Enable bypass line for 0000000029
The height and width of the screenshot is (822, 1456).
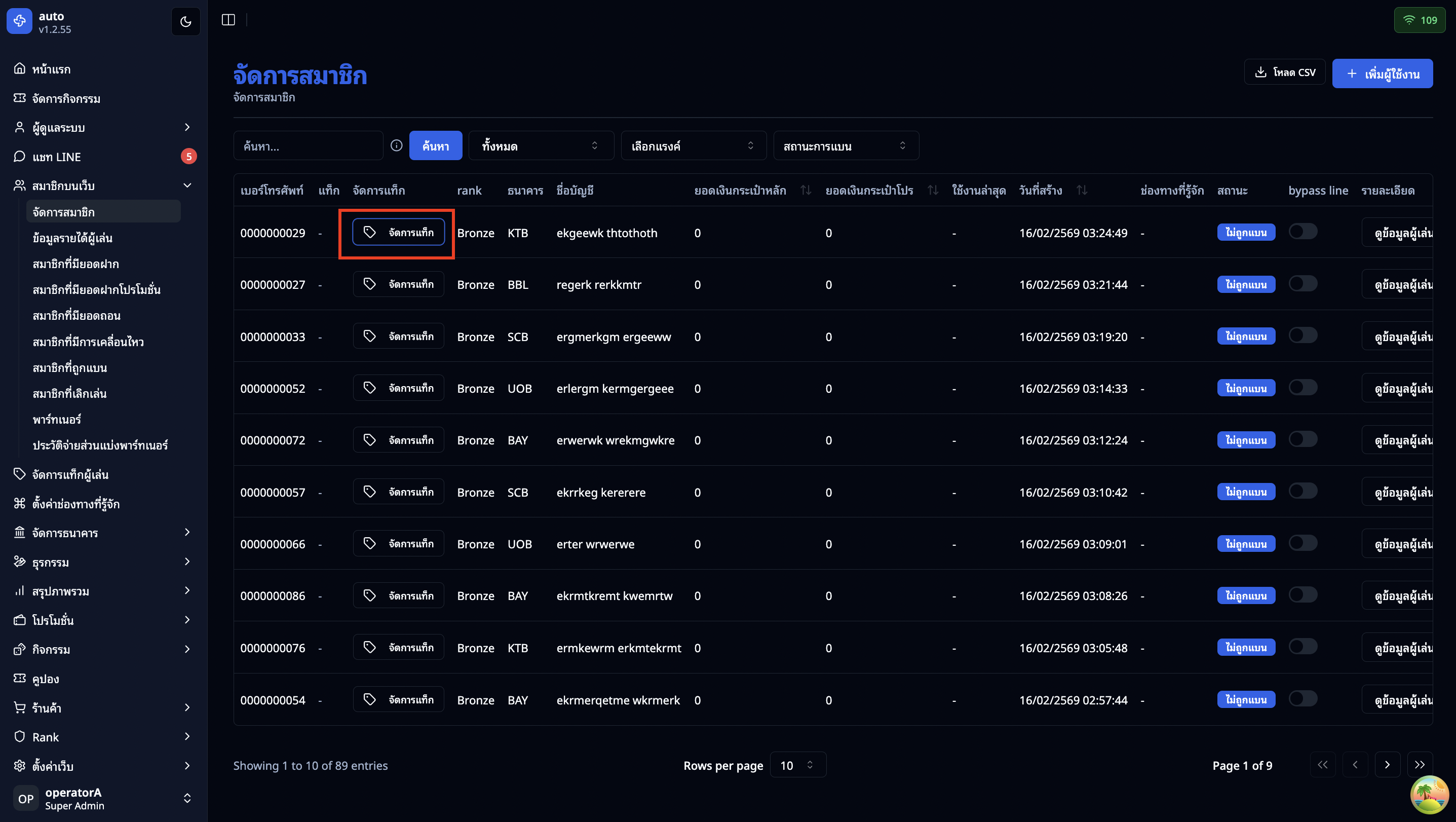pos(1302,232)
